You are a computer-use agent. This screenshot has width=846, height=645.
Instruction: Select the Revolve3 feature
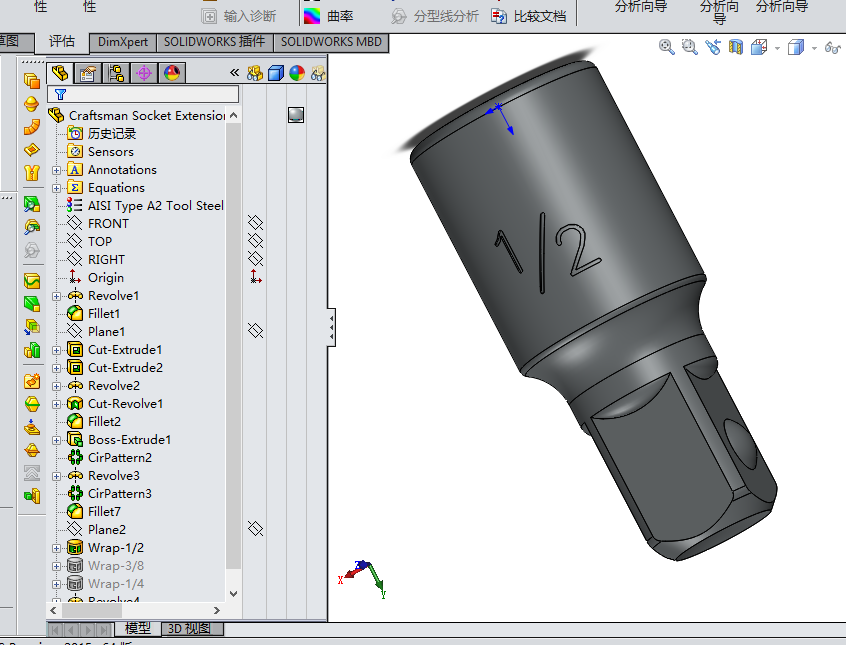tap(114, 476)
